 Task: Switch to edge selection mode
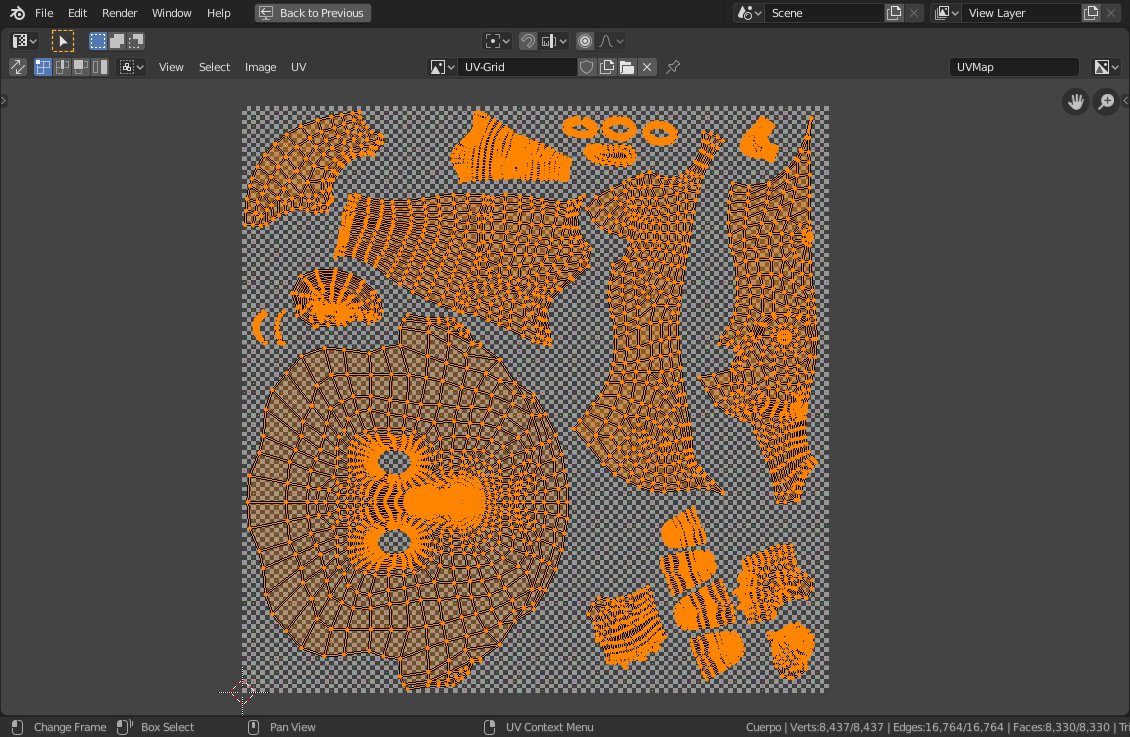(62, 67)
